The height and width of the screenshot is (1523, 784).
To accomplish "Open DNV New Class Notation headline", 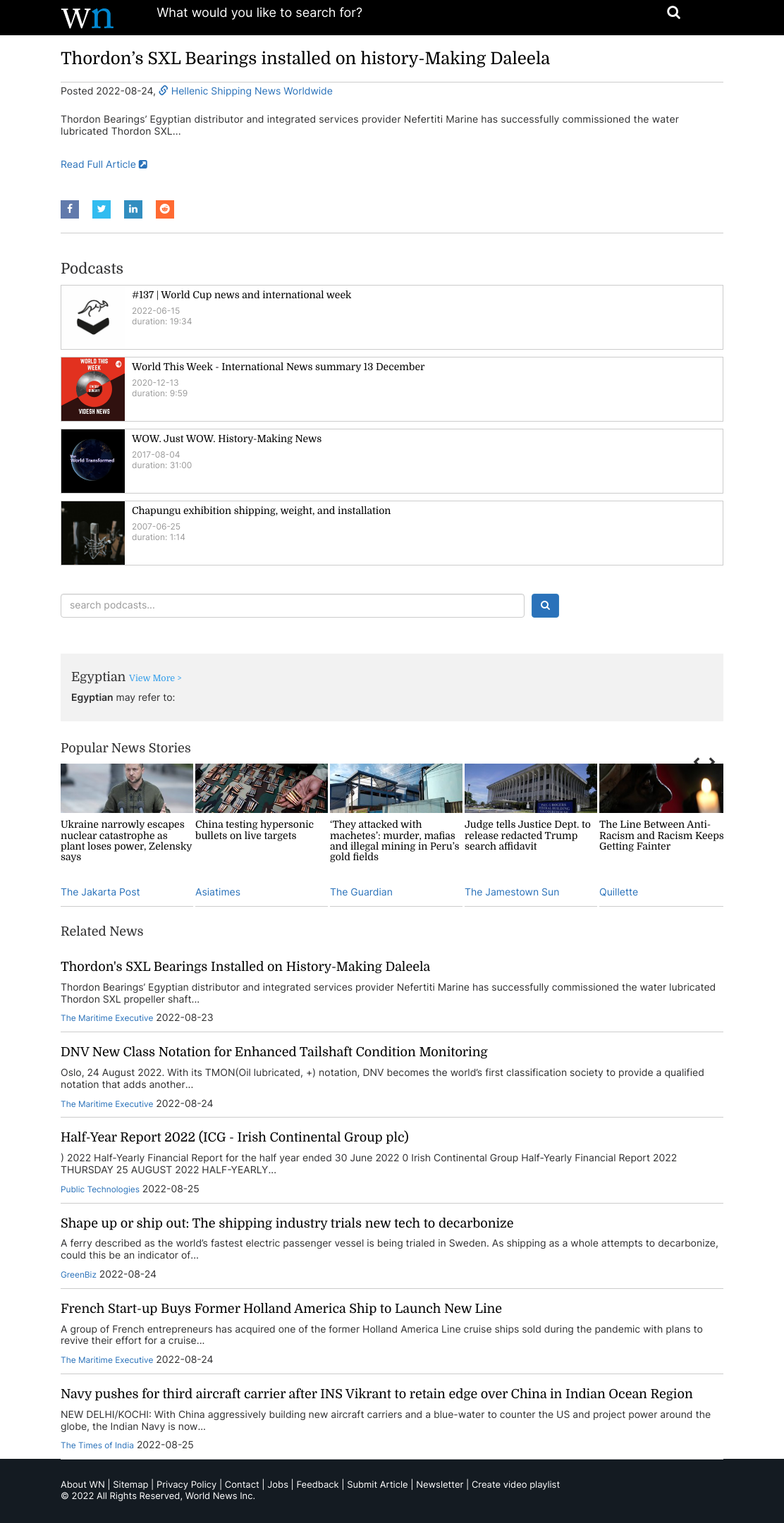I will coord(274,1052).
